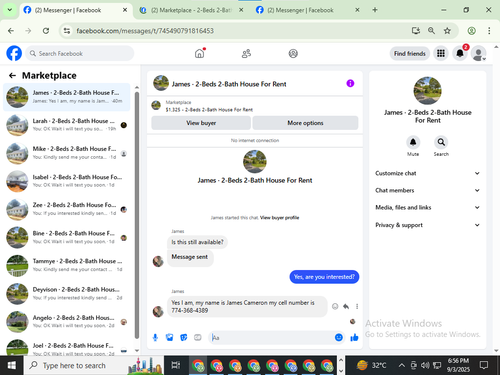This screenshot has height=375, width=500.
Task: Open the James chat header avatar
Action: coord(161,83)
